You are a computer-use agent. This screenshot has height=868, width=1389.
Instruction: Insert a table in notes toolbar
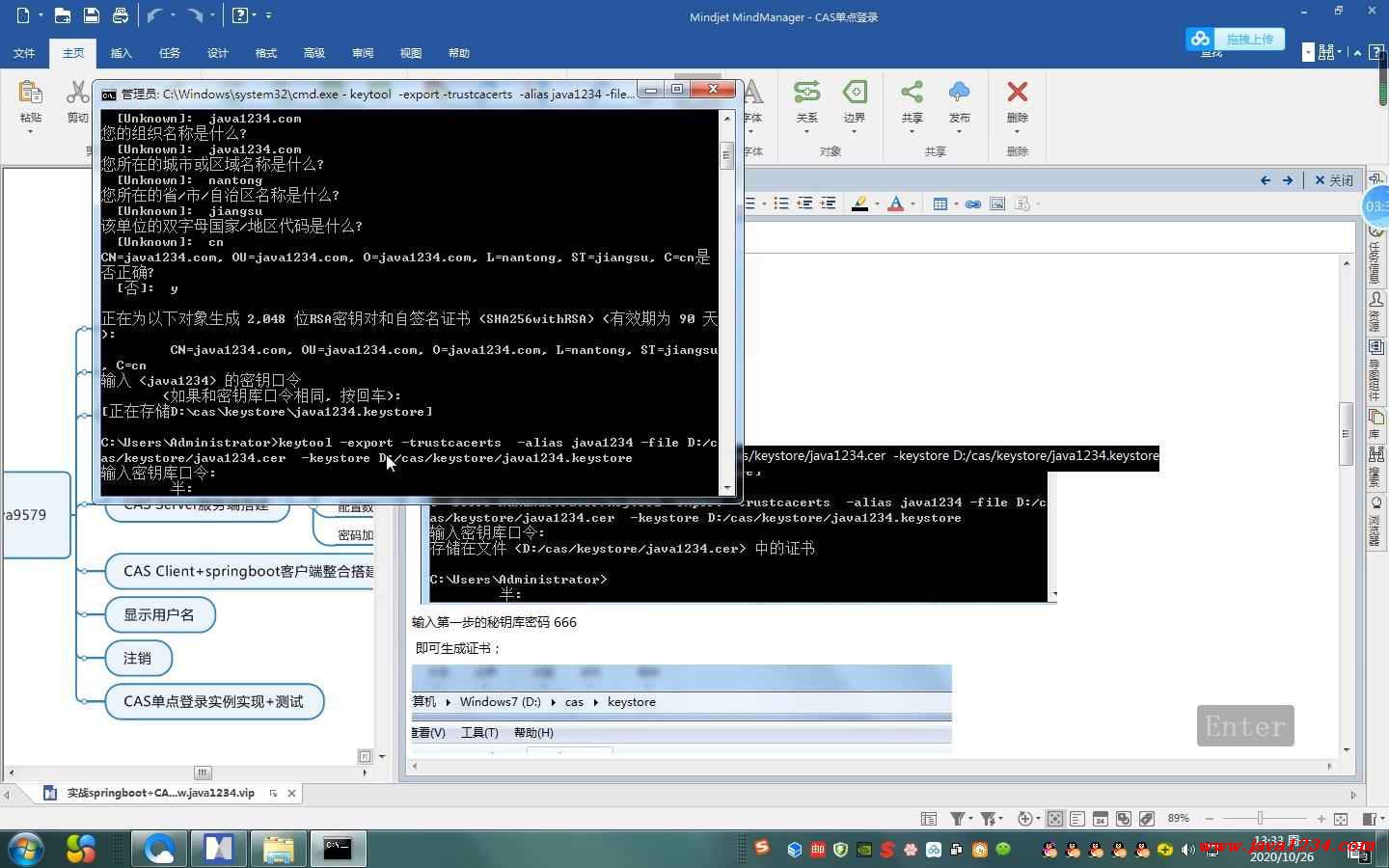[x=940, y=203]
